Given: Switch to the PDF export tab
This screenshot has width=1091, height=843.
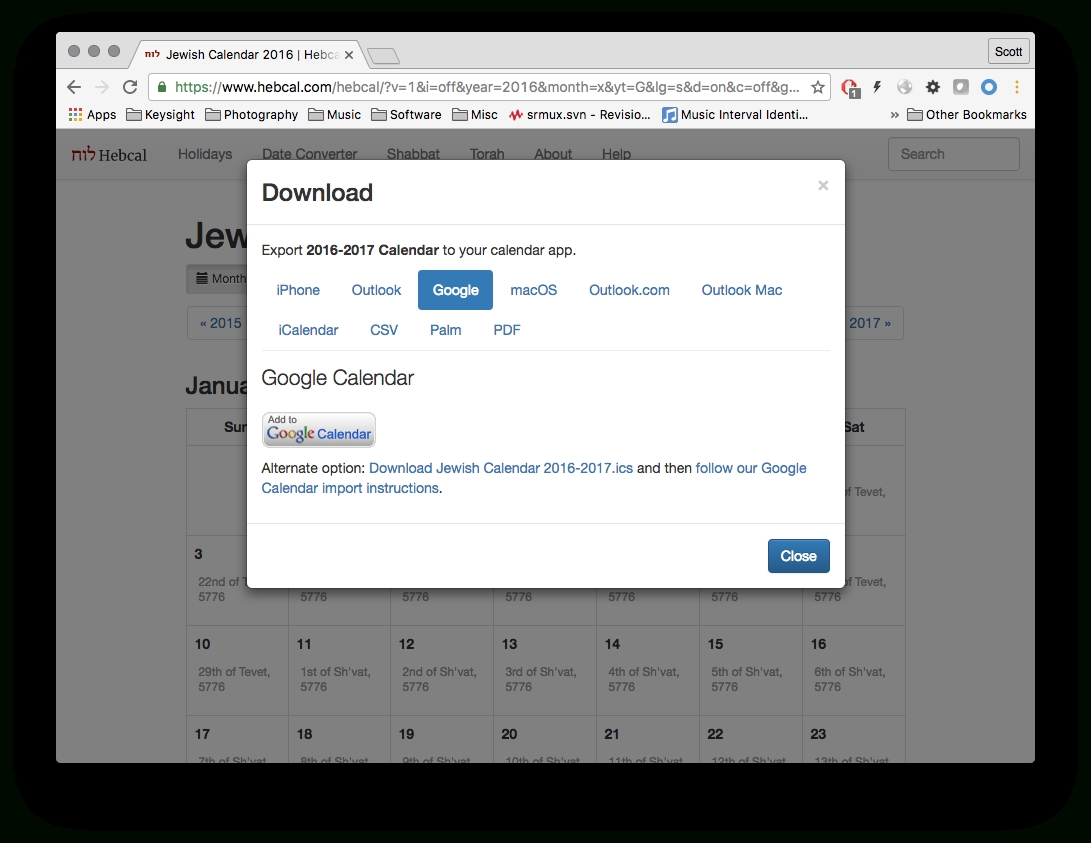Looking at the screenshot, I should click(507, 330).
